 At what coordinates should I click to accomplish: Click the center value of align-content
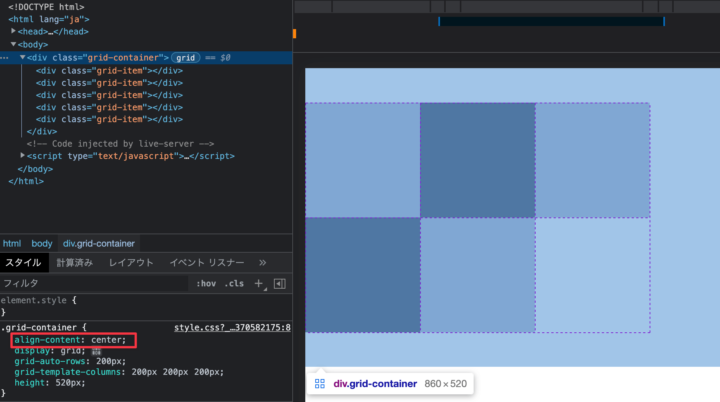coord(107,340)
